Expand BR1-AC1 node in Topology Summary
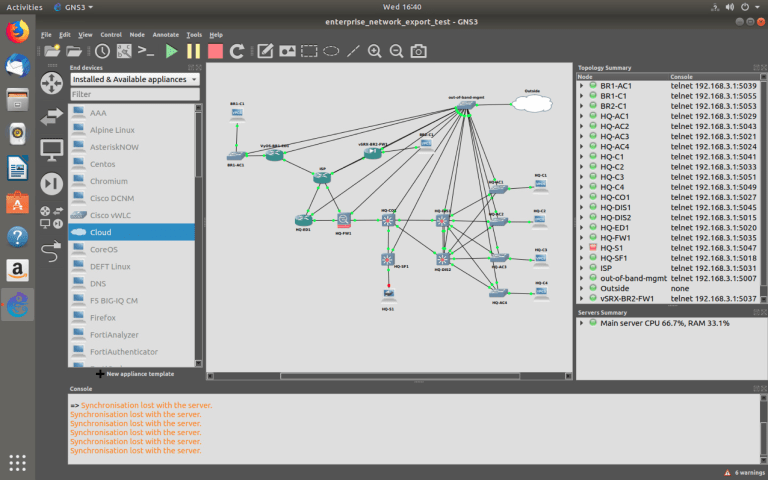The height and width of the screenshot is (480, 768). coord(581,86)
